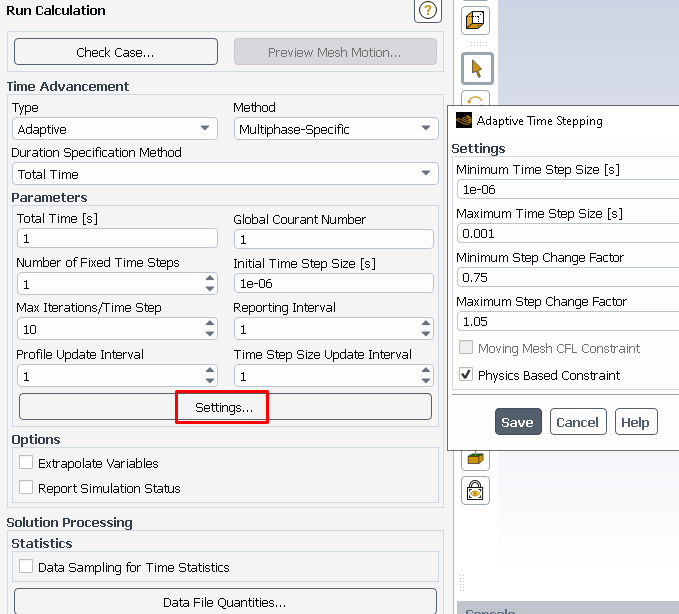679x614 pixels.
Task: Click the Total Time input field
Action: (117, 239)
